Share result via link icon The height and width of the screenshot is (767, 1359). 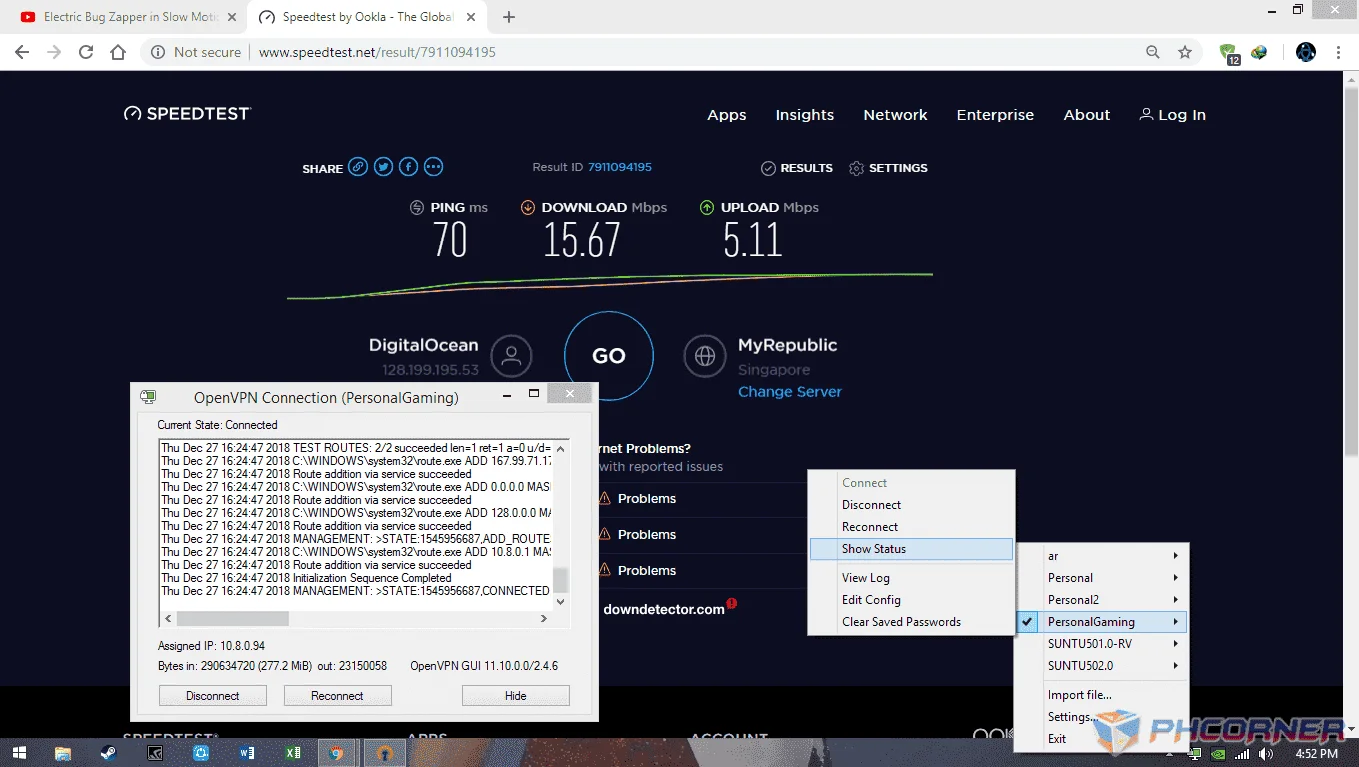pos(358,167)
